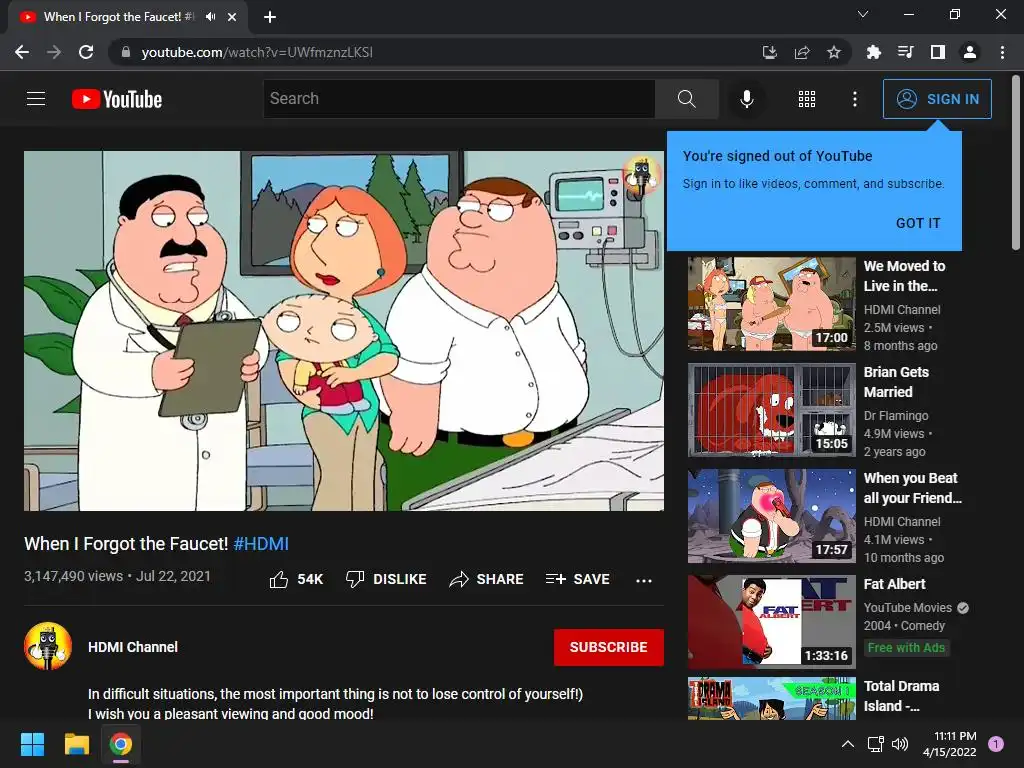Open Chrome three-dot menu
Viewport: 1024px width, 768px height.
pos(1002,52)
